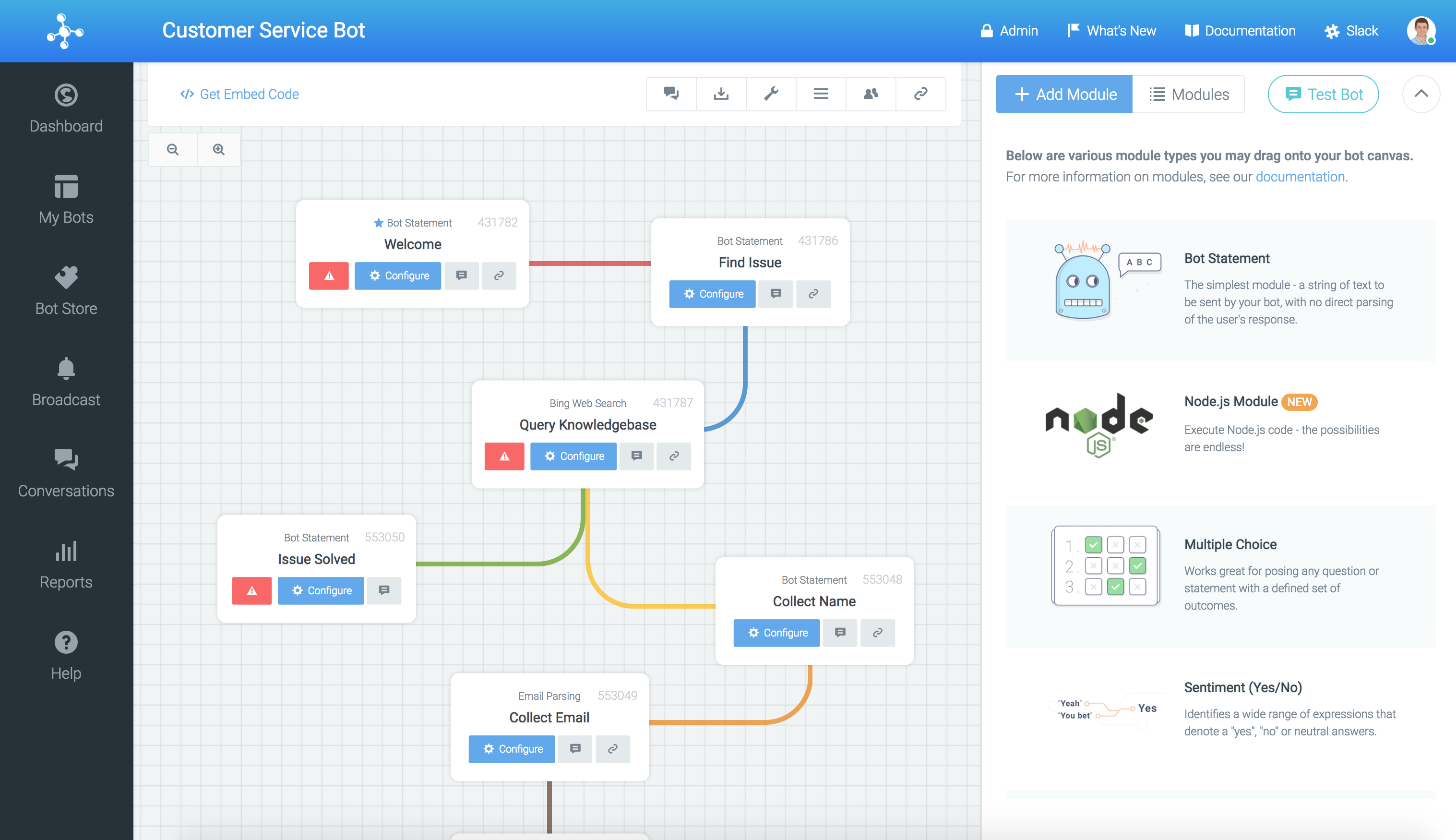Click the zoom out magnifier icon
1456x840 pixels.
[x=172, y=150]
